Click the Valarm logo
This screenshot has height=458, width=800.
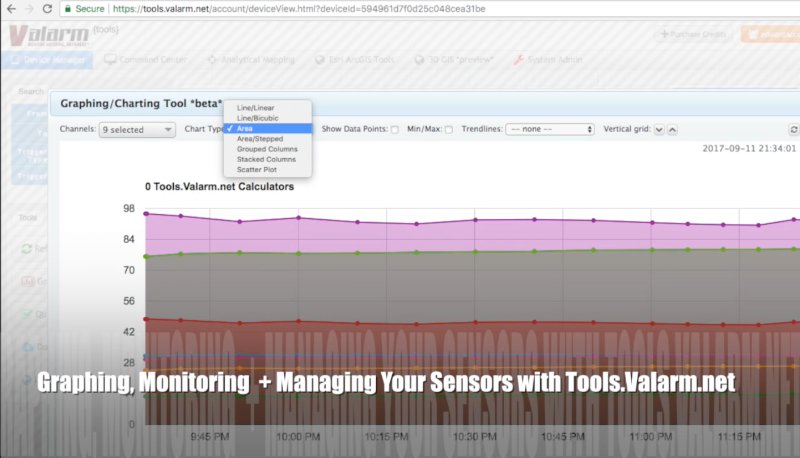[x=49, y=35]
